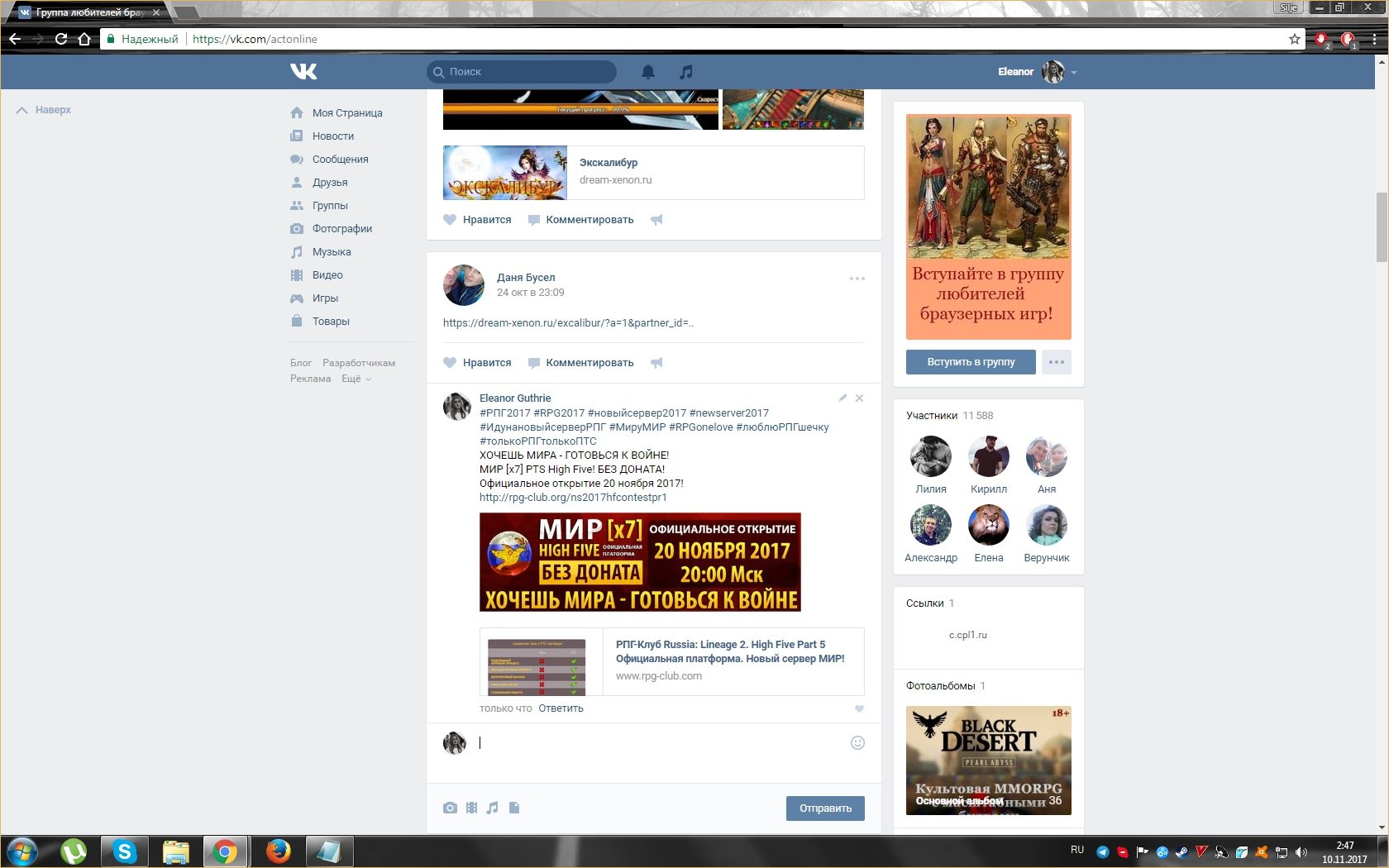The height and width of the screenshot is (868, 1389).
Task: Comment on Даня Бусел's post
Action: click(x=581, y=363)
